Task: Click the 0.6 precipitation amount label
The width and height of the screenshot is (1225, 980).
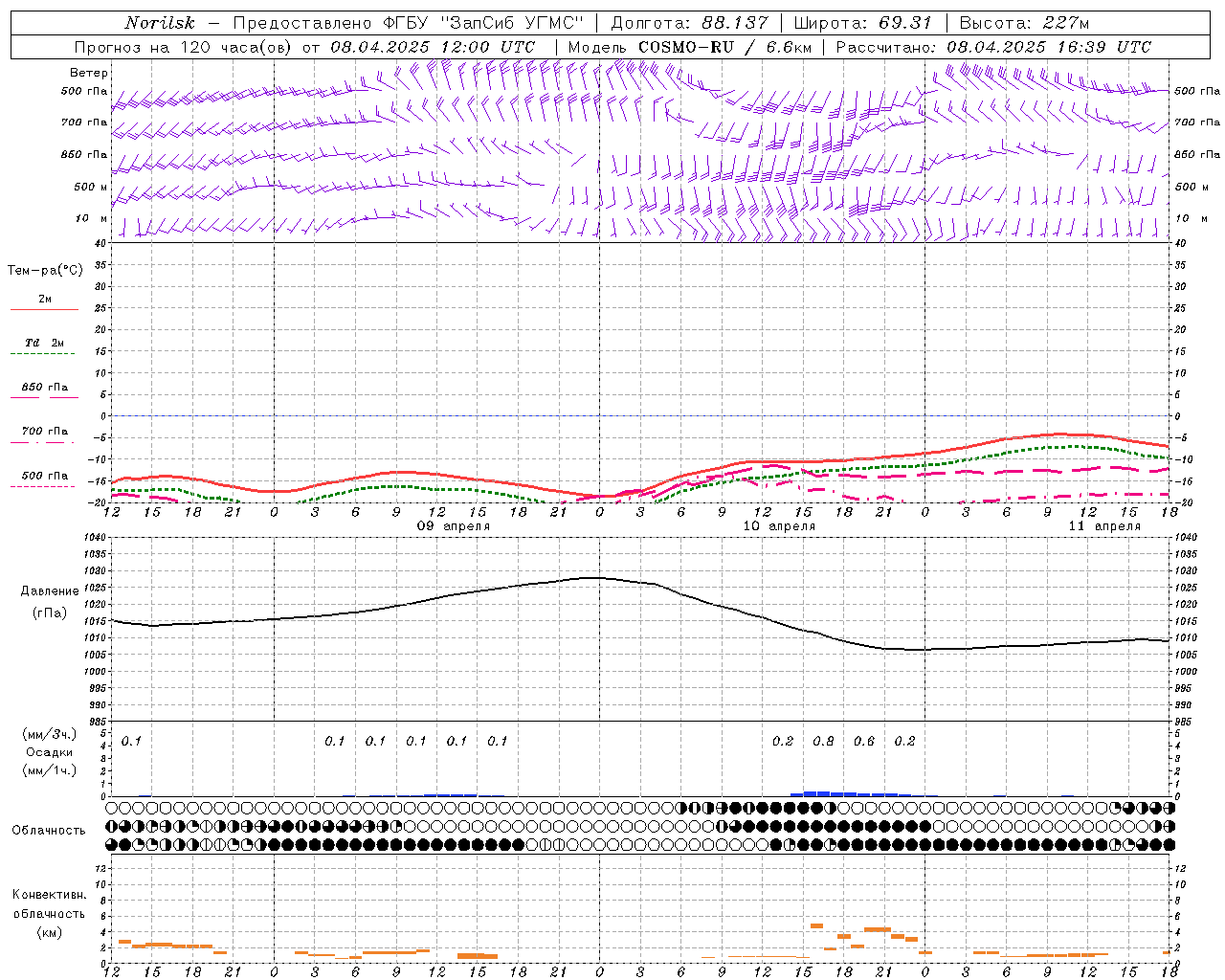Action: tap(864, 741)
